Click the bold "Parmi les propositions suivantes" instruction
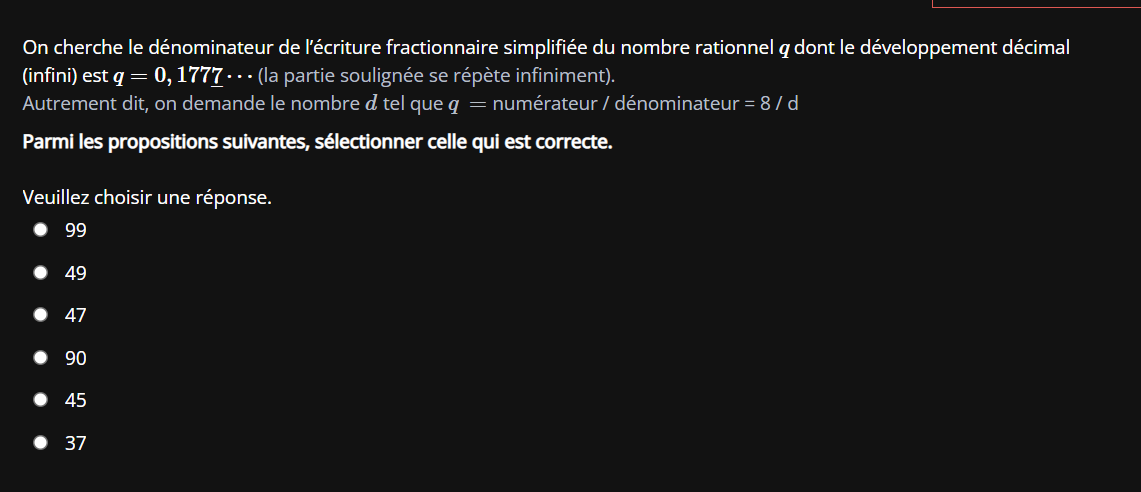Screen dimensions: 1141x492 317,142
